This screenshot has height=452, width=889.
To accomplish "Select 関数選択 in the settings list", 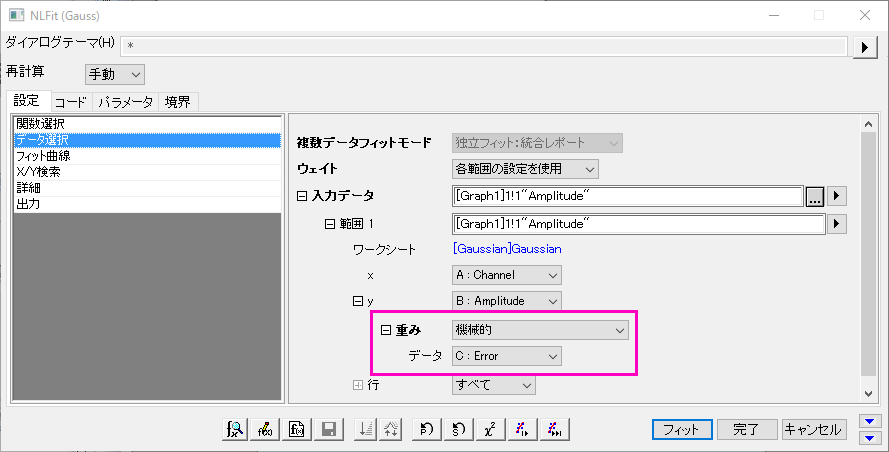I will [147, 124].
